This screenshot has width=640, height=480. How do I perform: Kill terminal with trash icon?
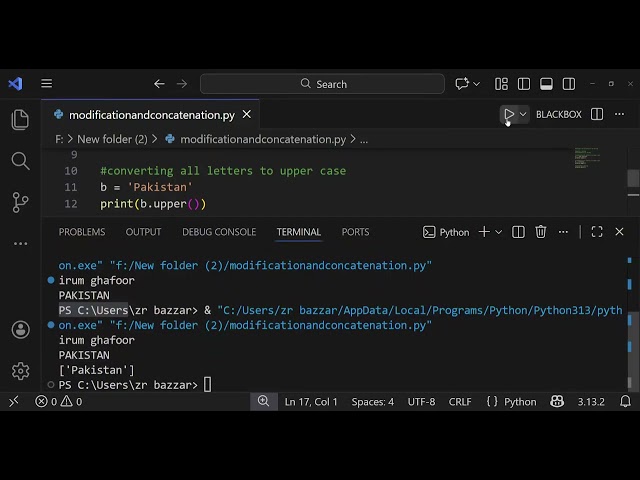[x=540, y=232]
